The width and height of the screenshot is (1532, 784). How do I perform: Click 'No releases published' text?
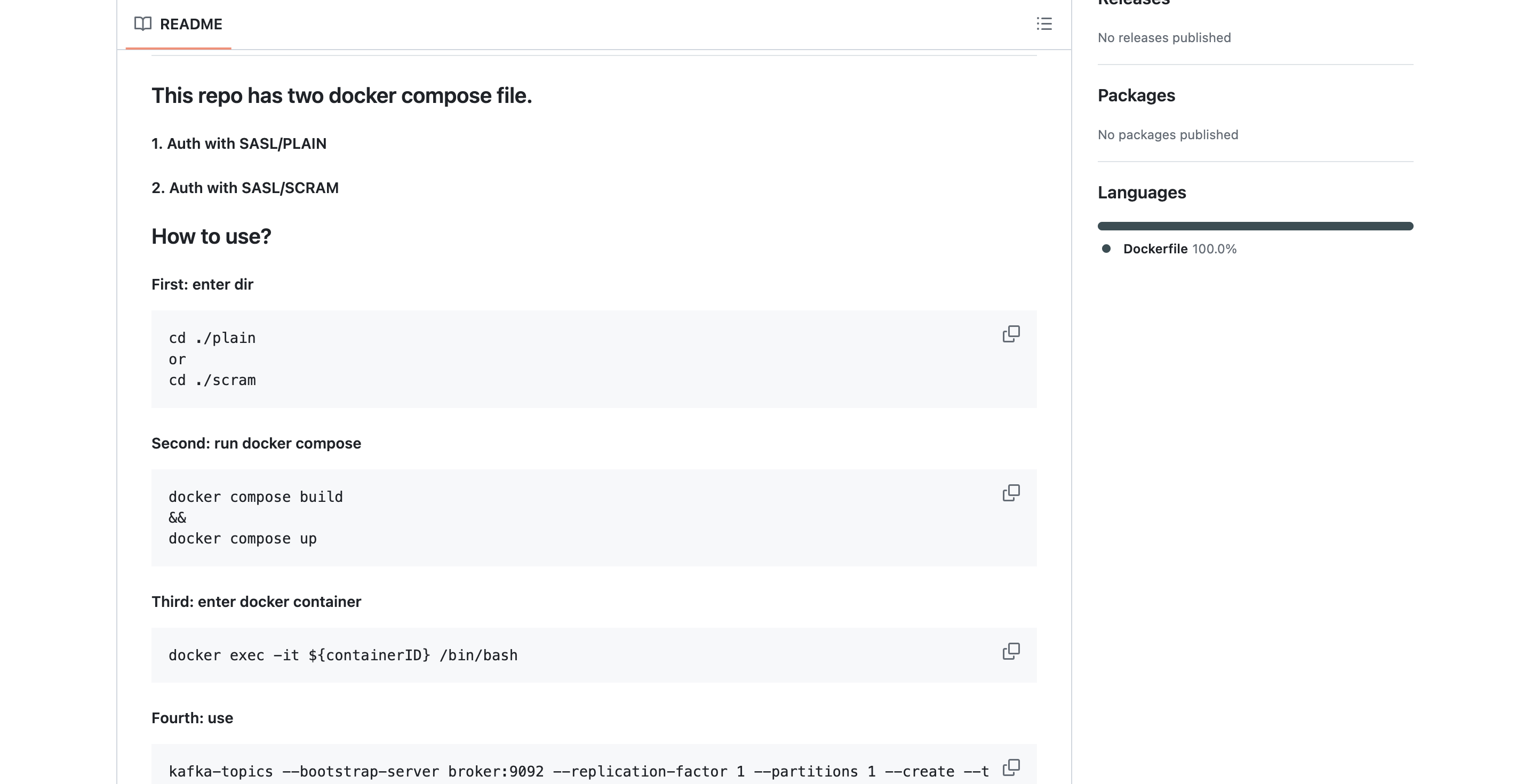[1164, 37]
